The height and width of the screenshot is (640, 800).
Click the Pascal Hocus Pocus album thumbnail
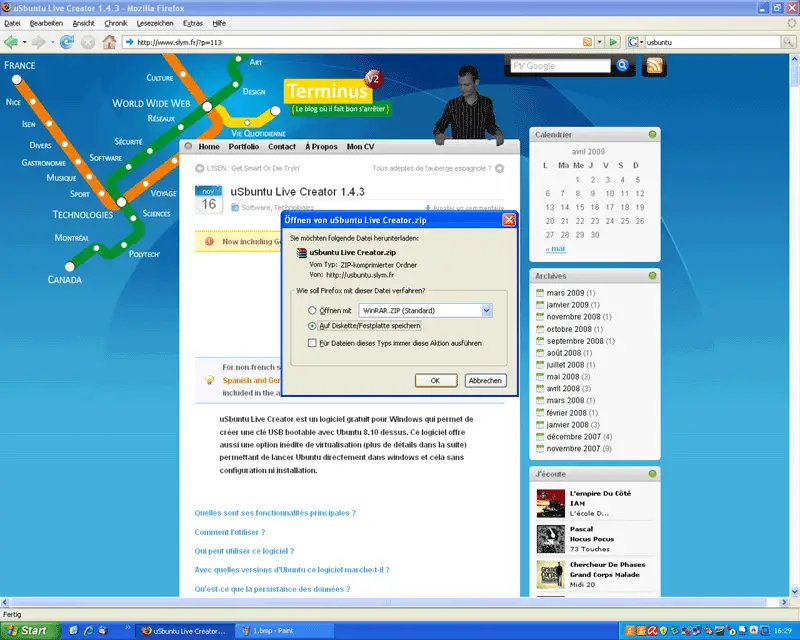551,539
